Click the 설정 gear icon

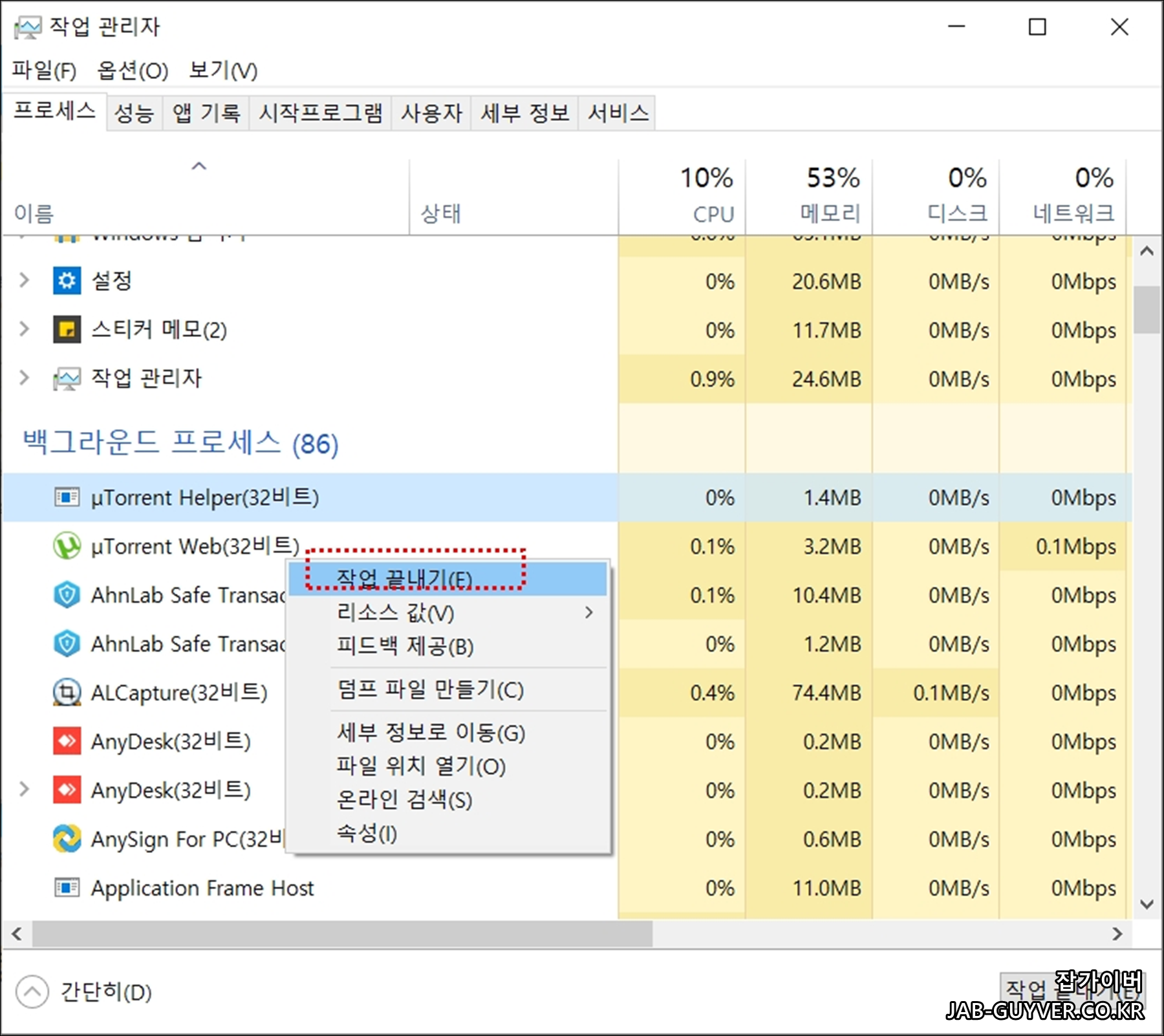coord(67,281)
